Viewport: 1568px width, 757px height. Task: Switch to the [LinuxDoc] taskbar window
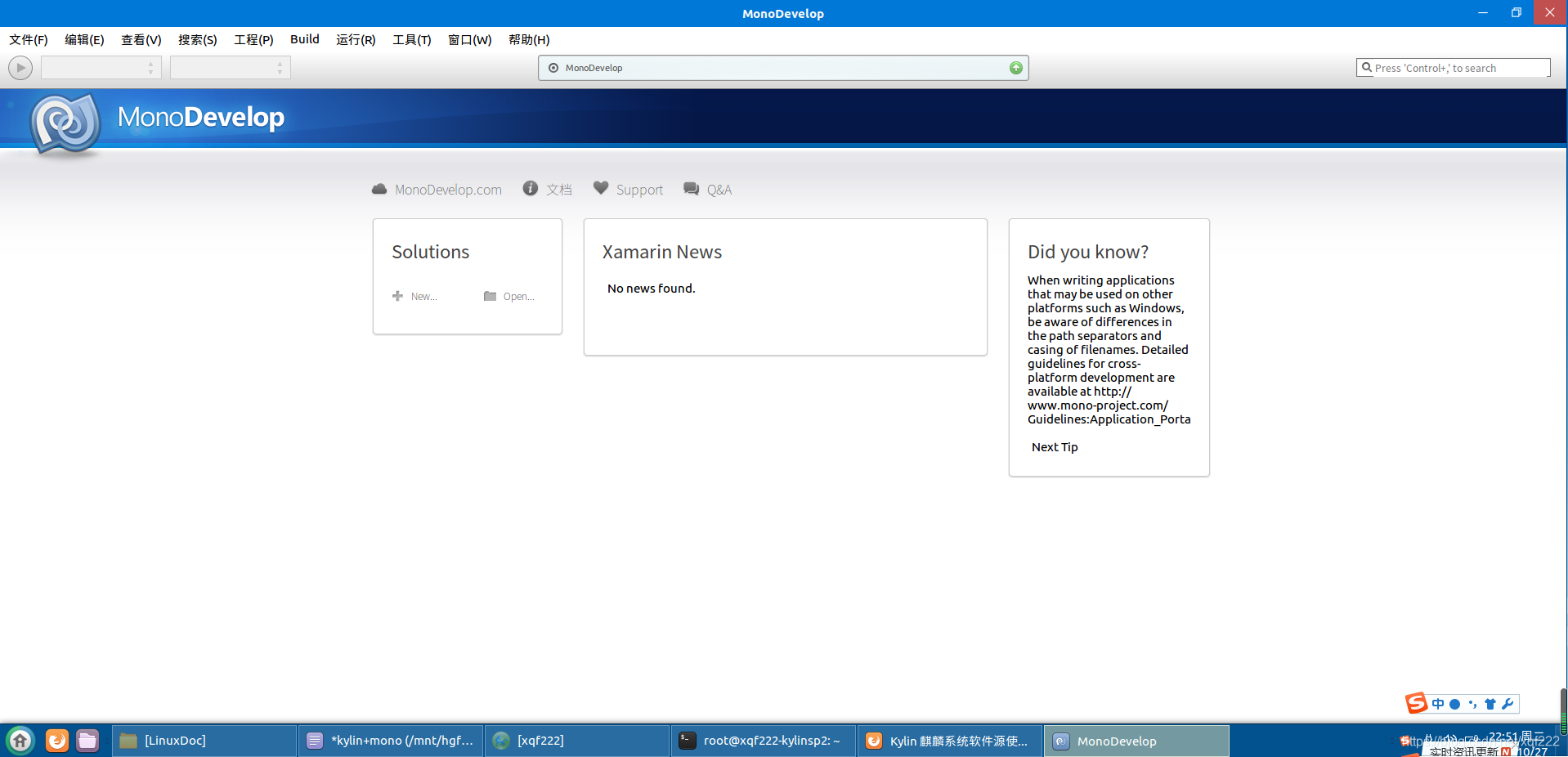coord(204,741)
